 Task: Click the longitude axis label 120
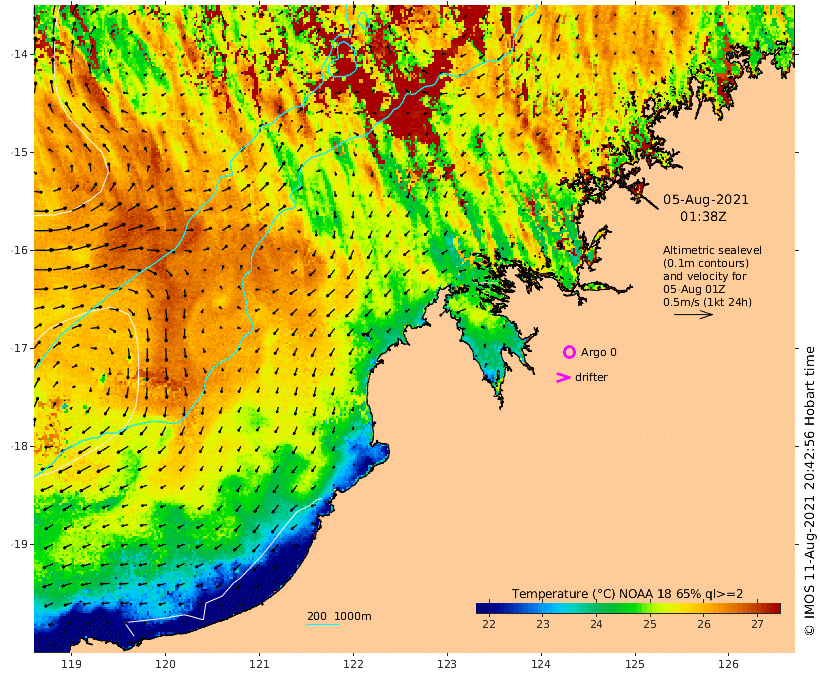coord(165,664)
